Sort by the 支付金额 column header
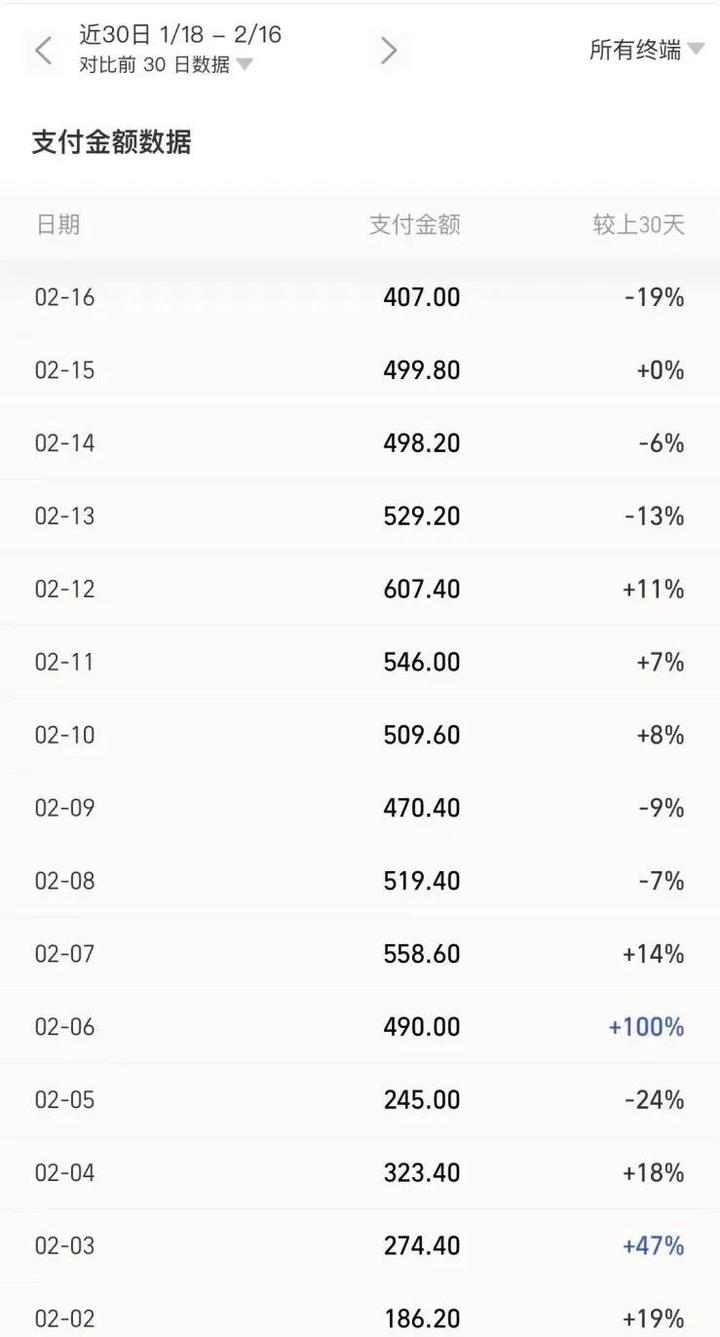 415,224
